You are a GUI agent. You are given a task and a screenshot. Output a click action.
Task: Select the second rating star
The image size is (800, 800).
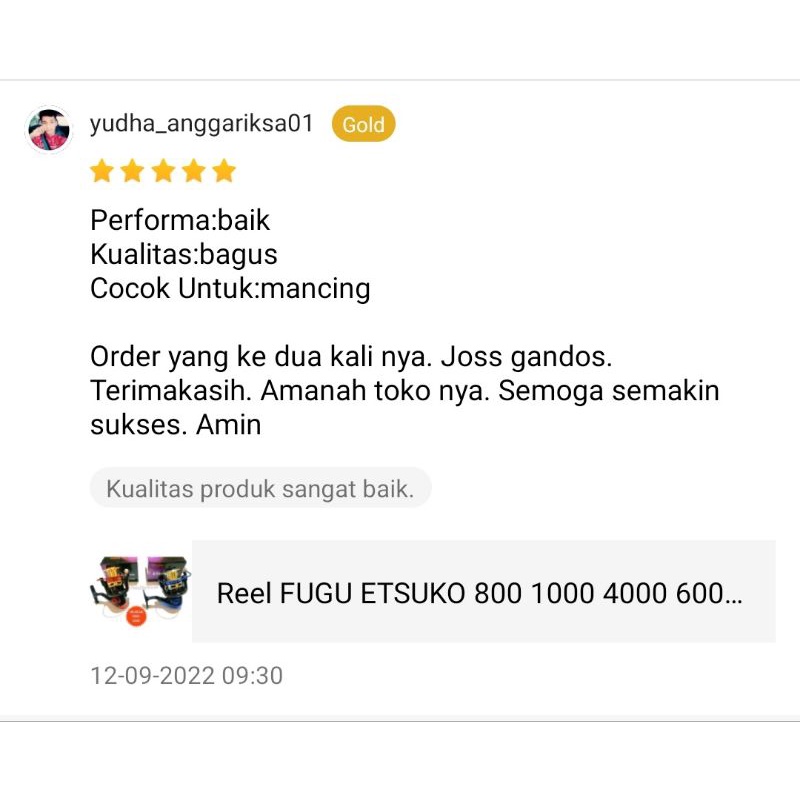pyautogui.click(x=132, y=171)
